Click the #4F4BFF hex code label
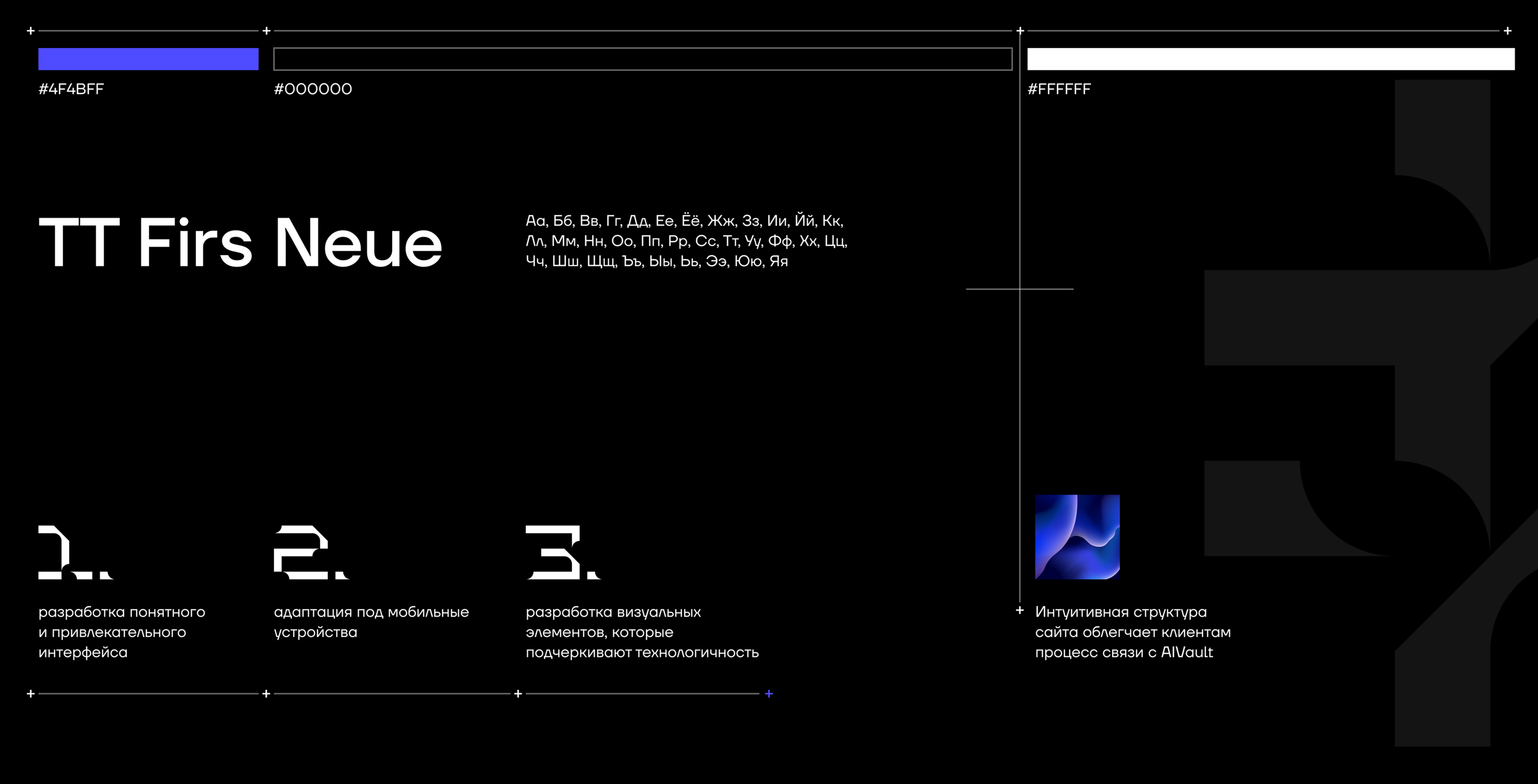The width and height of the screenshot is (1538, 784). (x=71, y=89)
